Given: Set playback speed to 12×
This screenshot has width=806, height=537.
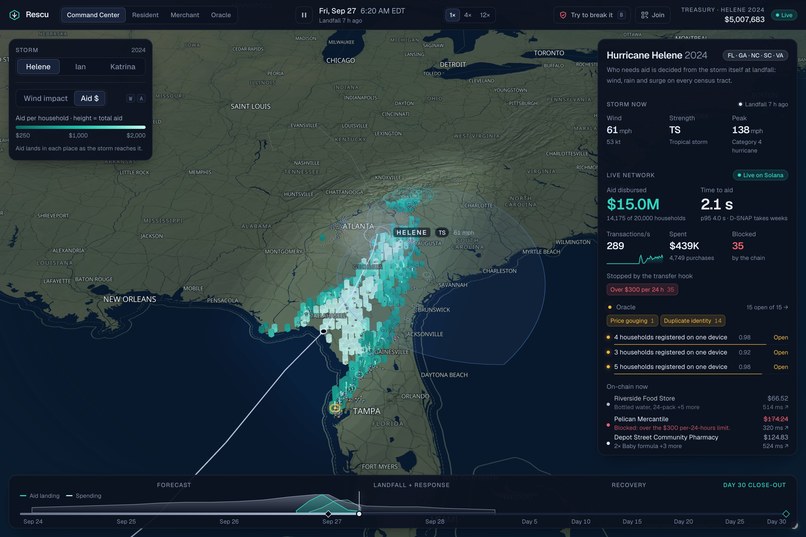Looking at the screenshot, I should [x=485, y=15].
